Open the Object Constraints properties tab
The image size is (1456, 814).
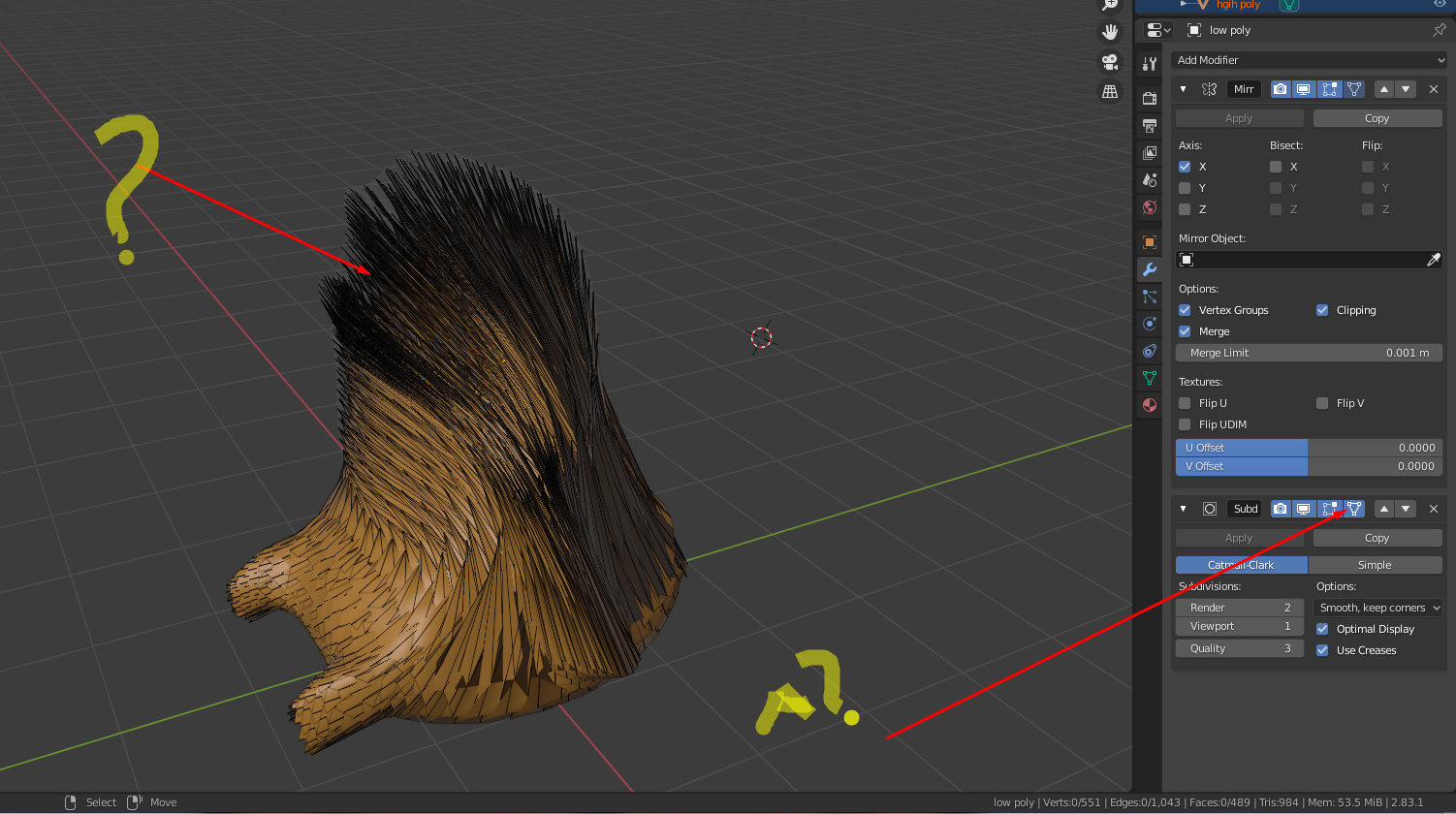[x=1150, y=351]
